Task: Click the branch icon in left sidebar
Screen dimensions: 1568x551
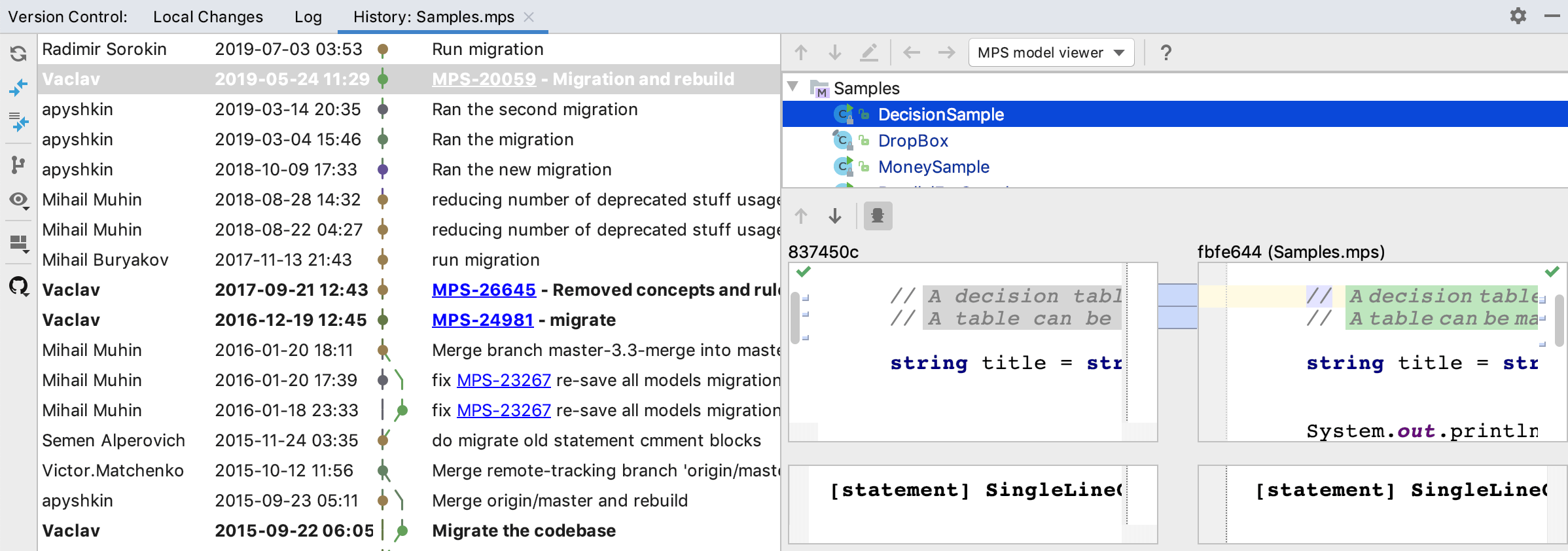Action: [x=18, y=164]
